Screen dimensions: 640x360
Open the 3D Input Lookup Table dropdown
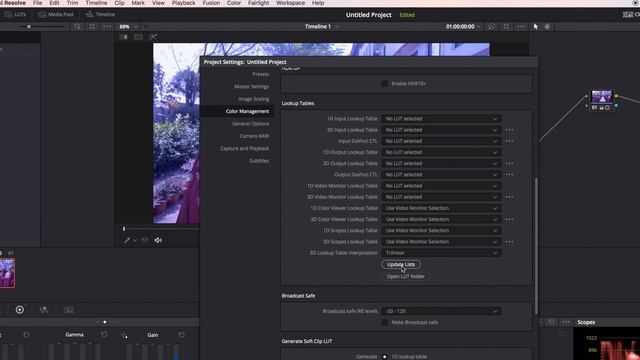(x=441, y=130)
